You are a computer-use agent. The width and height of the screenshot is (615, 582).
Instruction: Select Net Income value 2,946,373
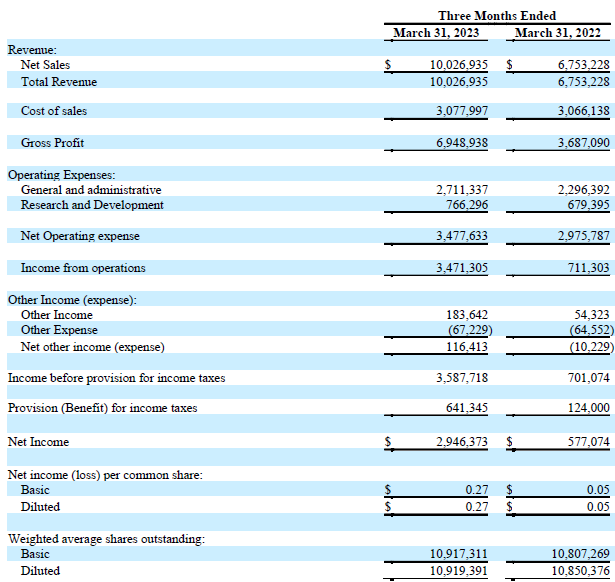[x=462, y=442]
